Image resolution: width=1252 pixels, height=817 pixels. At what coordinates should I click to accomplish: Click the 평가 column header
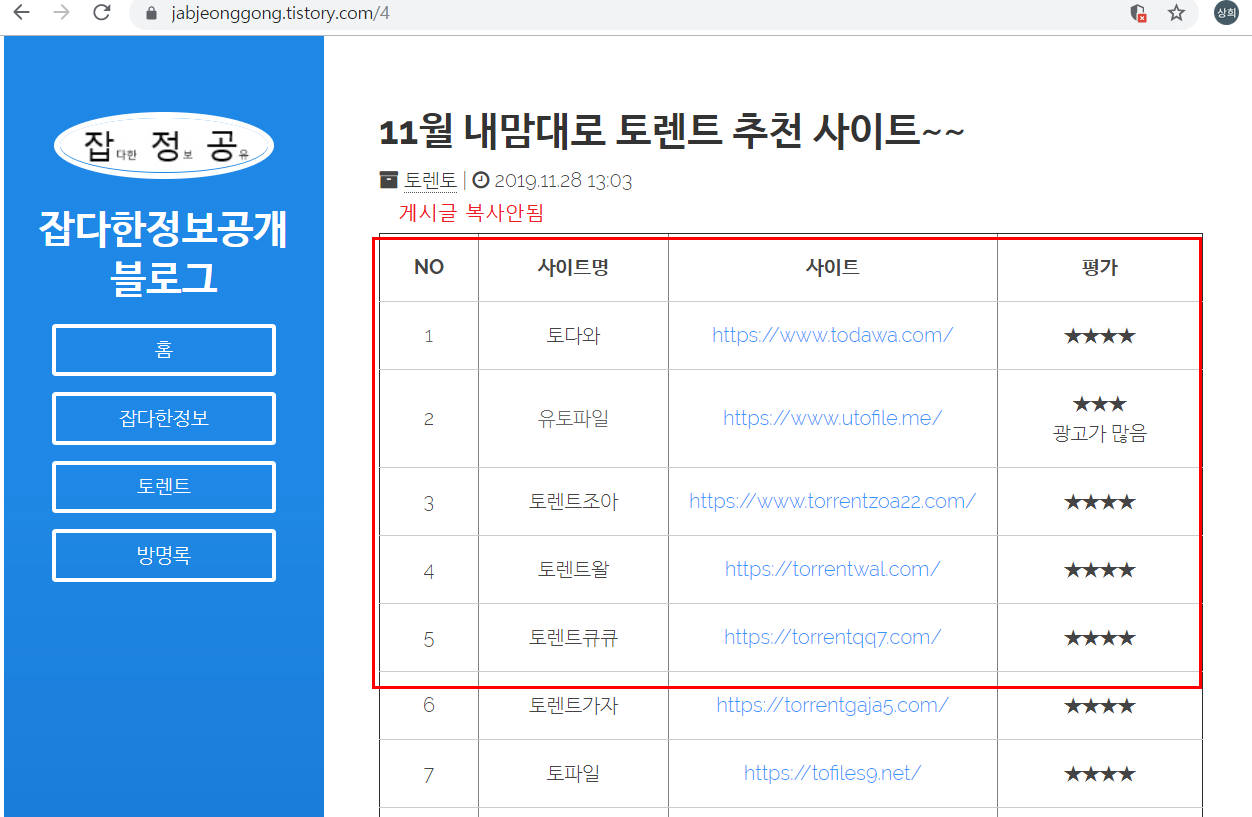[x=1099, y=267]
